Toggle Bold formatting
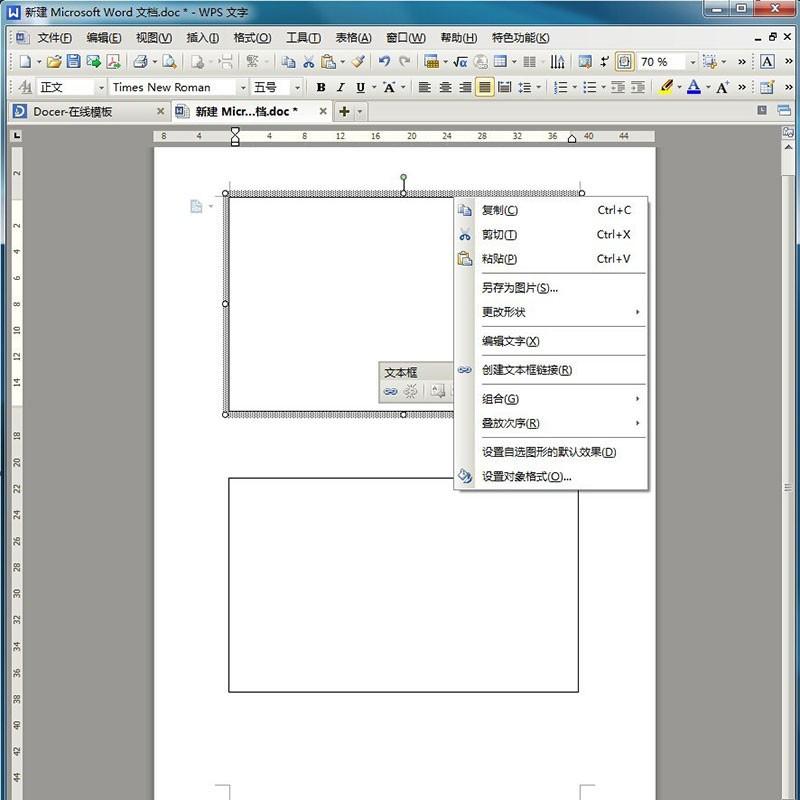 (x=320, y=87)
